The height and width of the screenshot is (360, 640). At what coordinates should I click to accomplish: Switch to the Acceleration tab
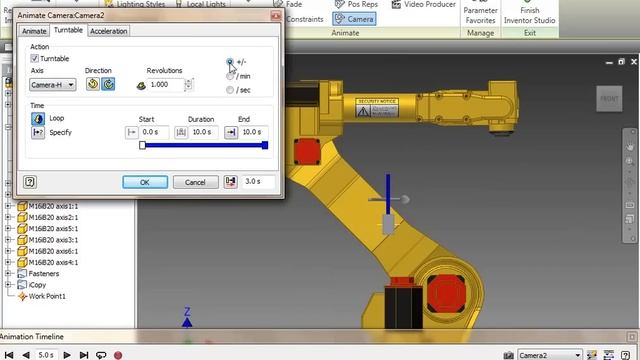[109, 31]
